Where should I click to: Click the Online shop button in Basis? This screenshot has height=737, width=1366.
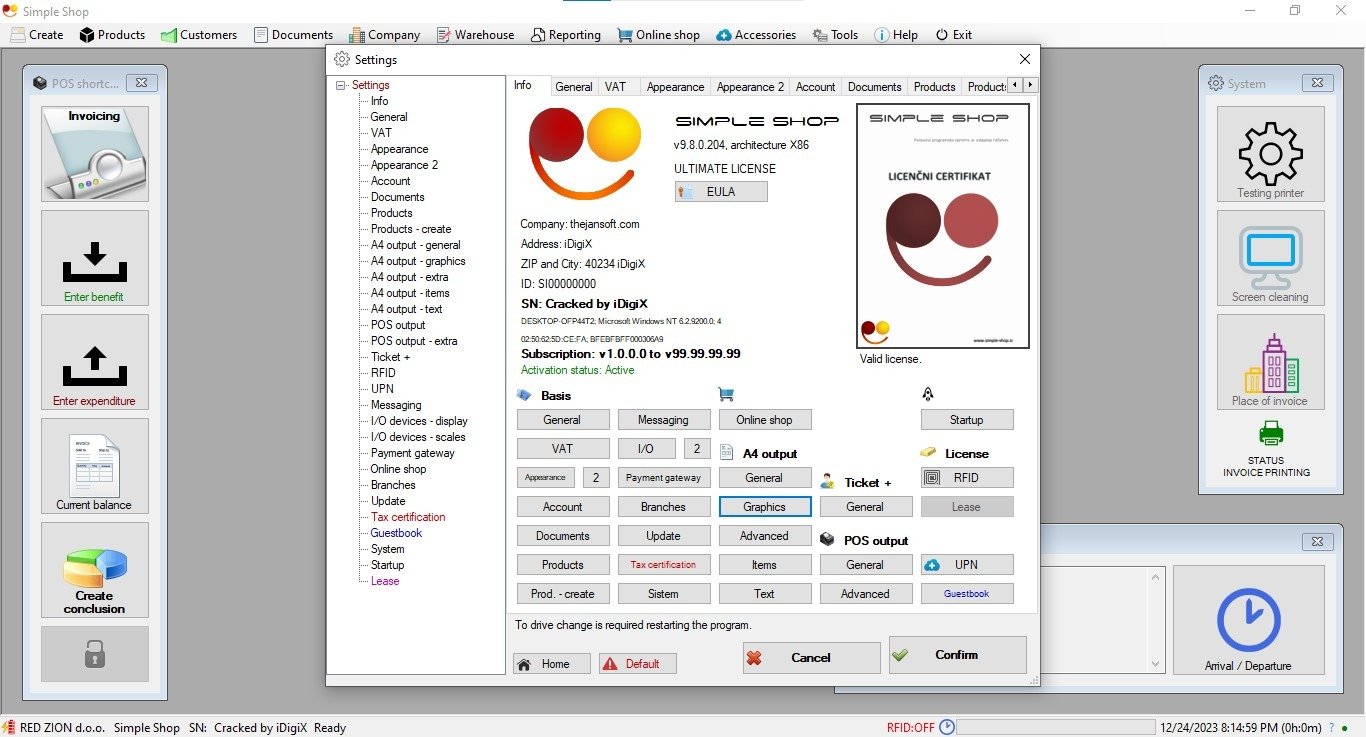tap(765, 420)
